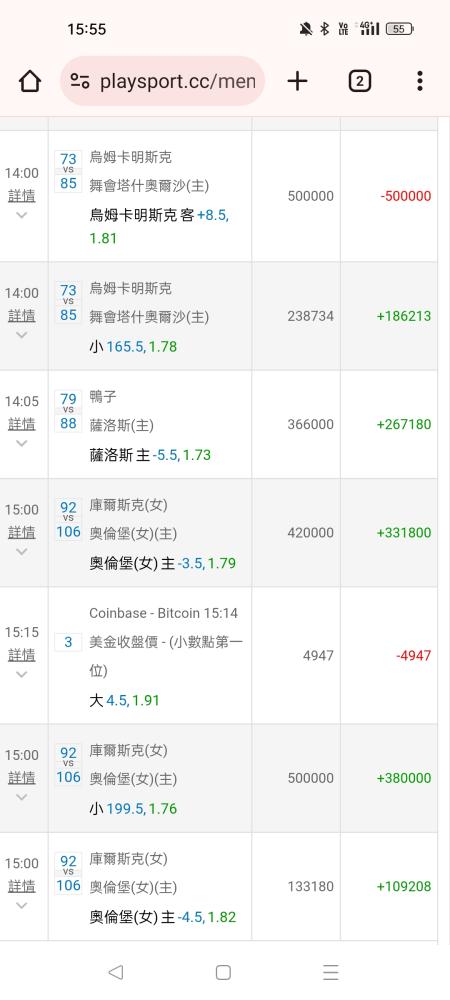This screenshot has height=1000, width=450.
Task: Open 詳情 link for the 14:05 game
Action: coord(22,424)
